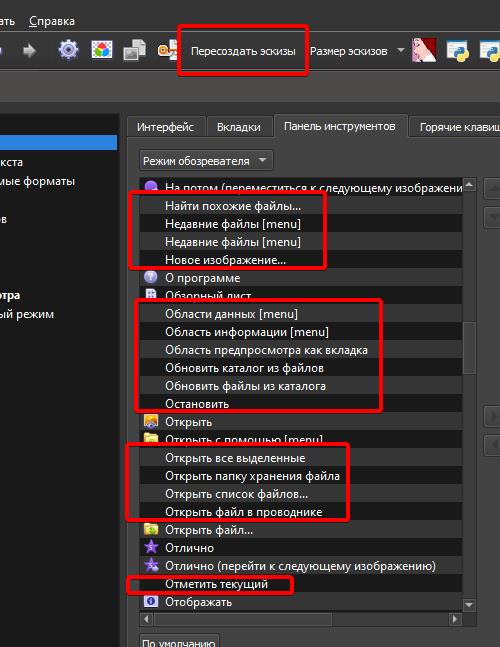Click Python icon beside the pink face icon
Image resolution: width=500 pixels, height=647 pixels.
458,51
